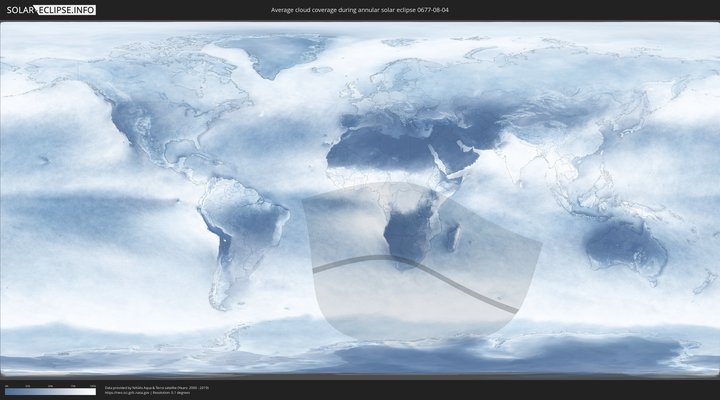Image resolution: width=720 pixels, height=400 pixels.
Task: Click the 0% end of the legend scale
Action: point(7,392)
